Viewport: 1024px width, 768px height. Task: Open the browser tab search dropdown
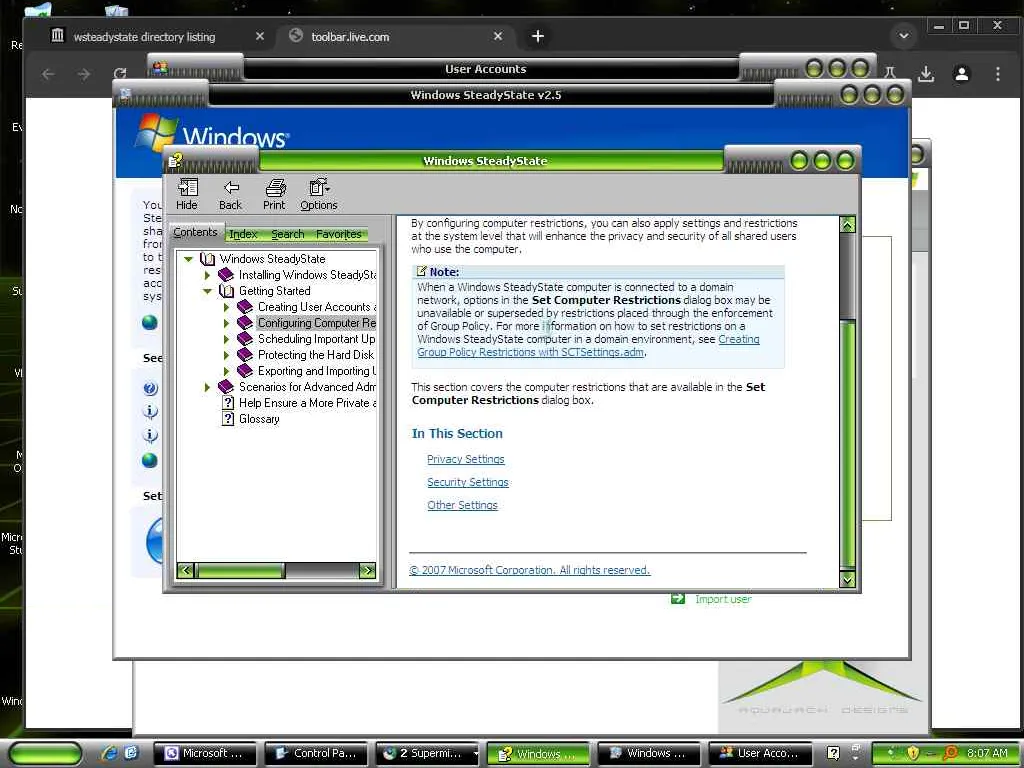[x=904, y=36]
